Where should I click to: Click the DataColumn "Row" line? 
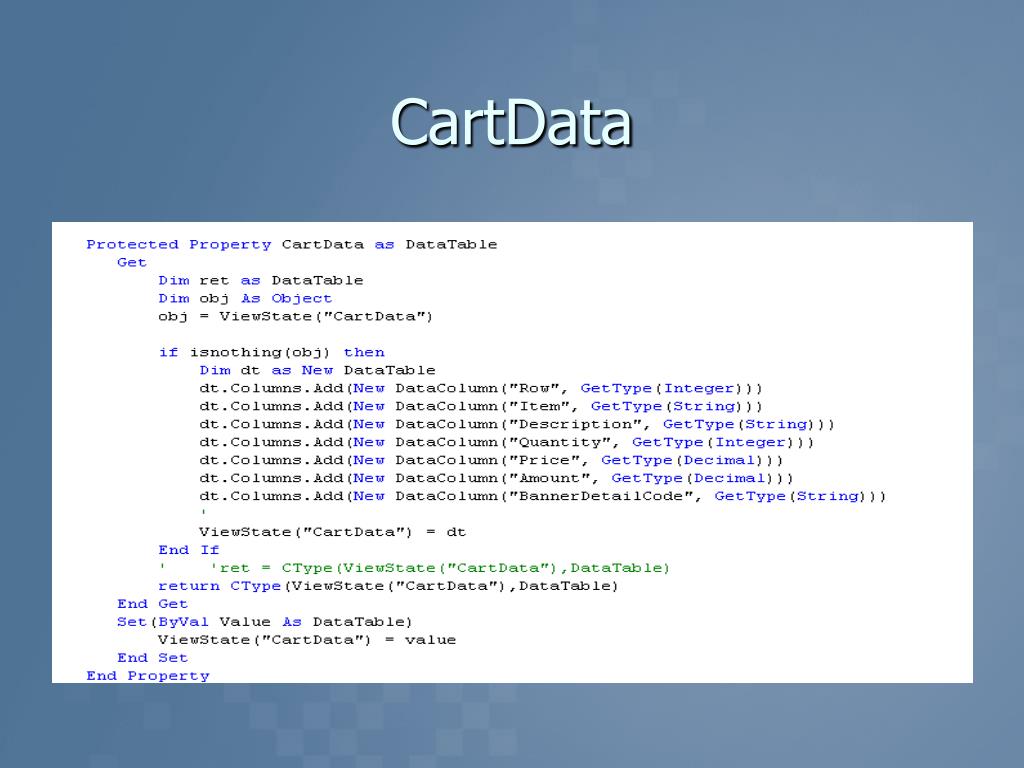point(481,388)
